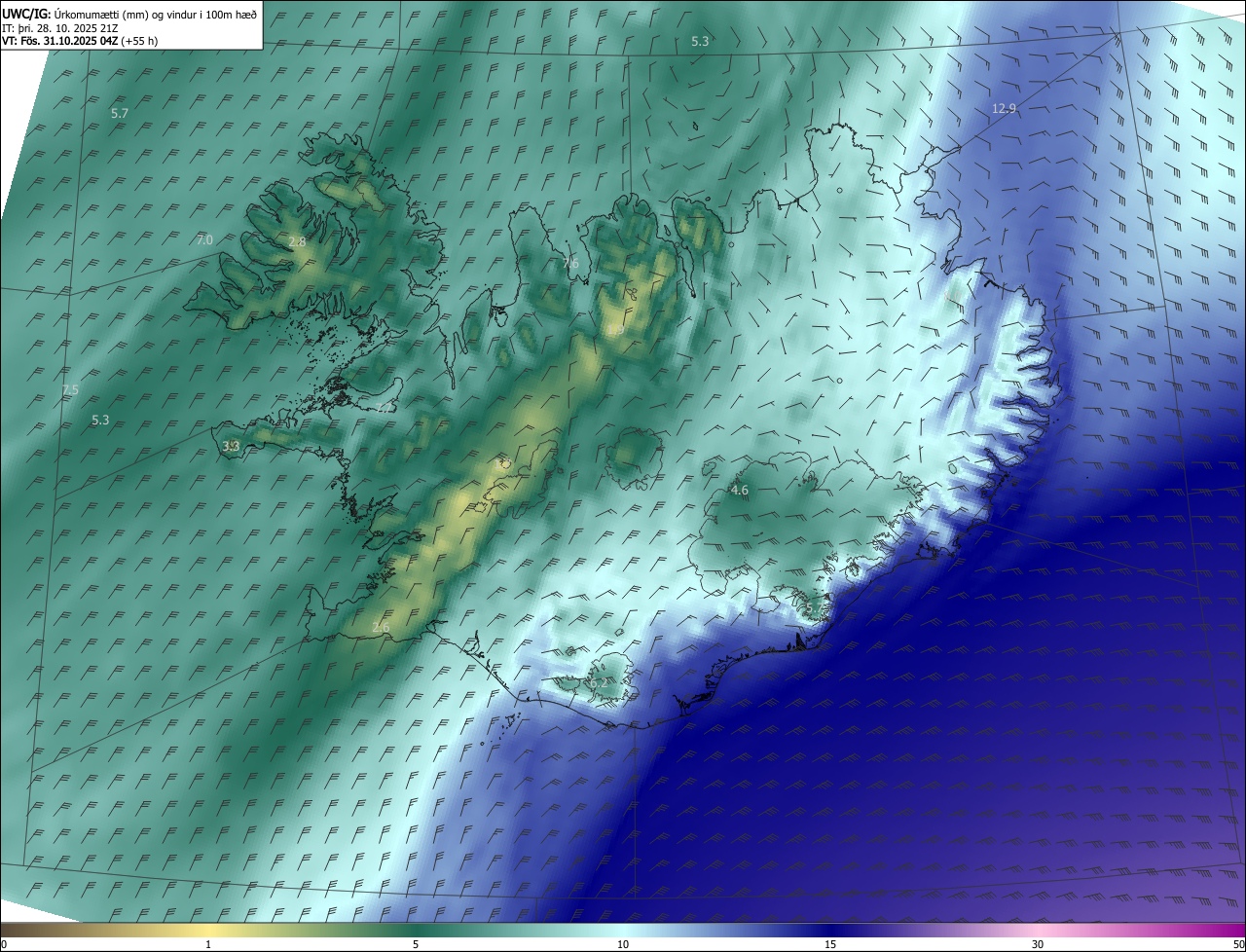Click the 6.2 value on the south coast glacier
The height and width of the screenshot is (952, 1246).
point(598,683)
